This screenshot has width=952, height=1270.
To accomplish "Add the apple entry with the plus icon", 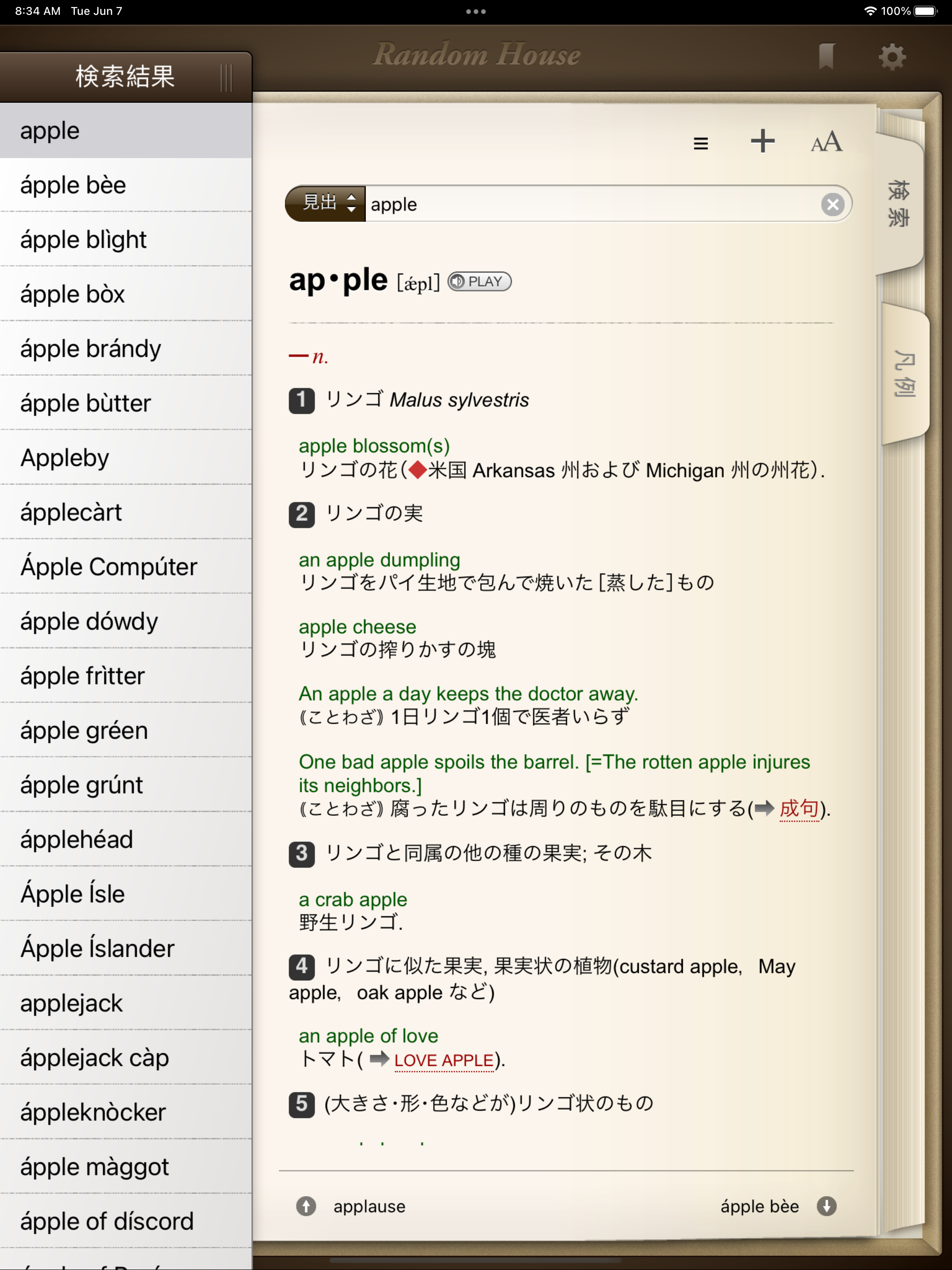I will click(762, 142).
